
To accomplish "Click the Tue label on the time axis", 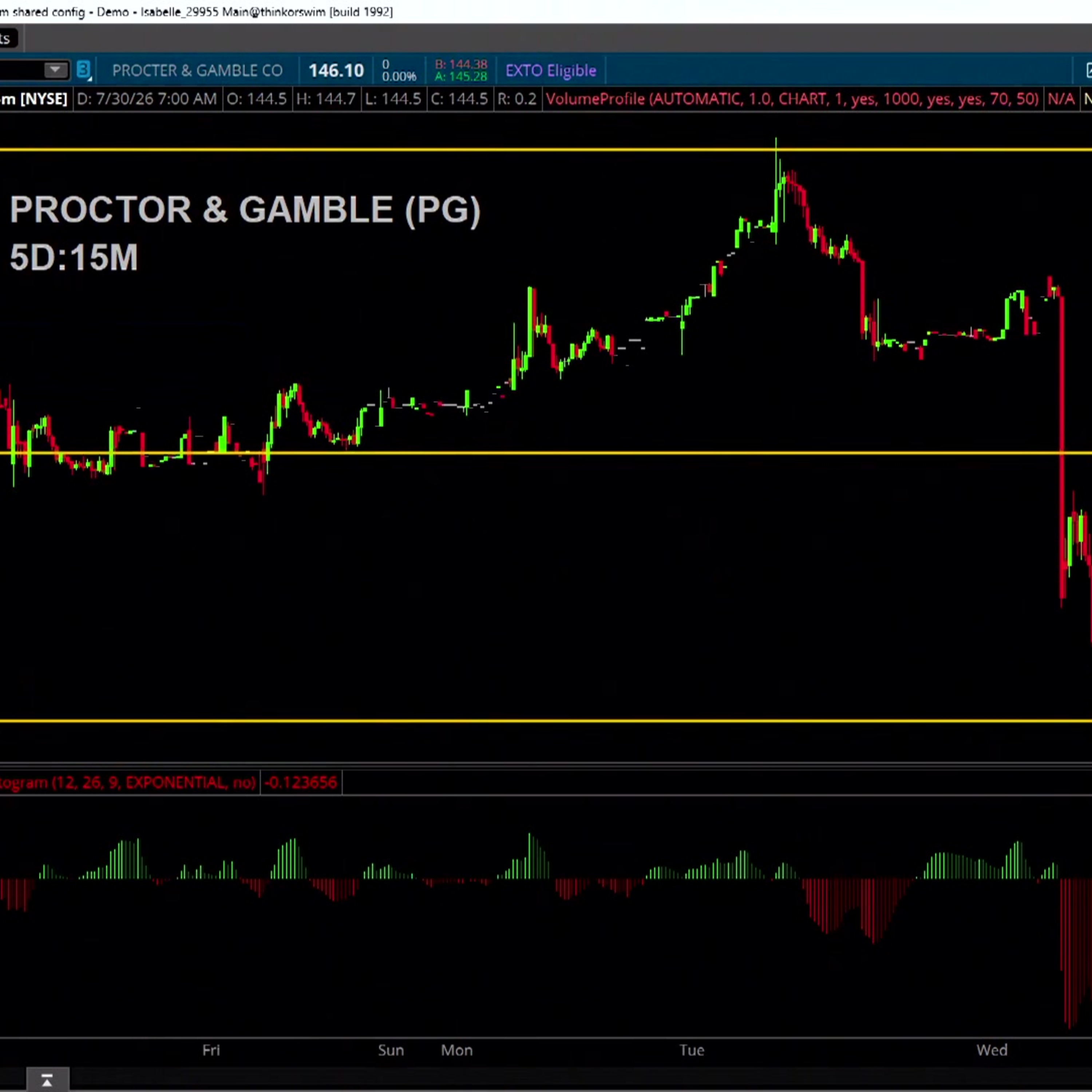I will click(x=692, y=1050).
